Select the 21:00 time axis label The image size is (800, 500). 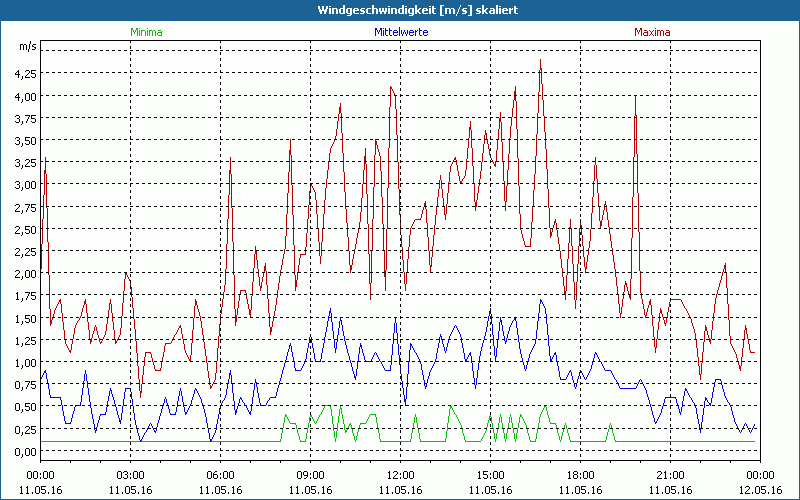pos(671,475)
